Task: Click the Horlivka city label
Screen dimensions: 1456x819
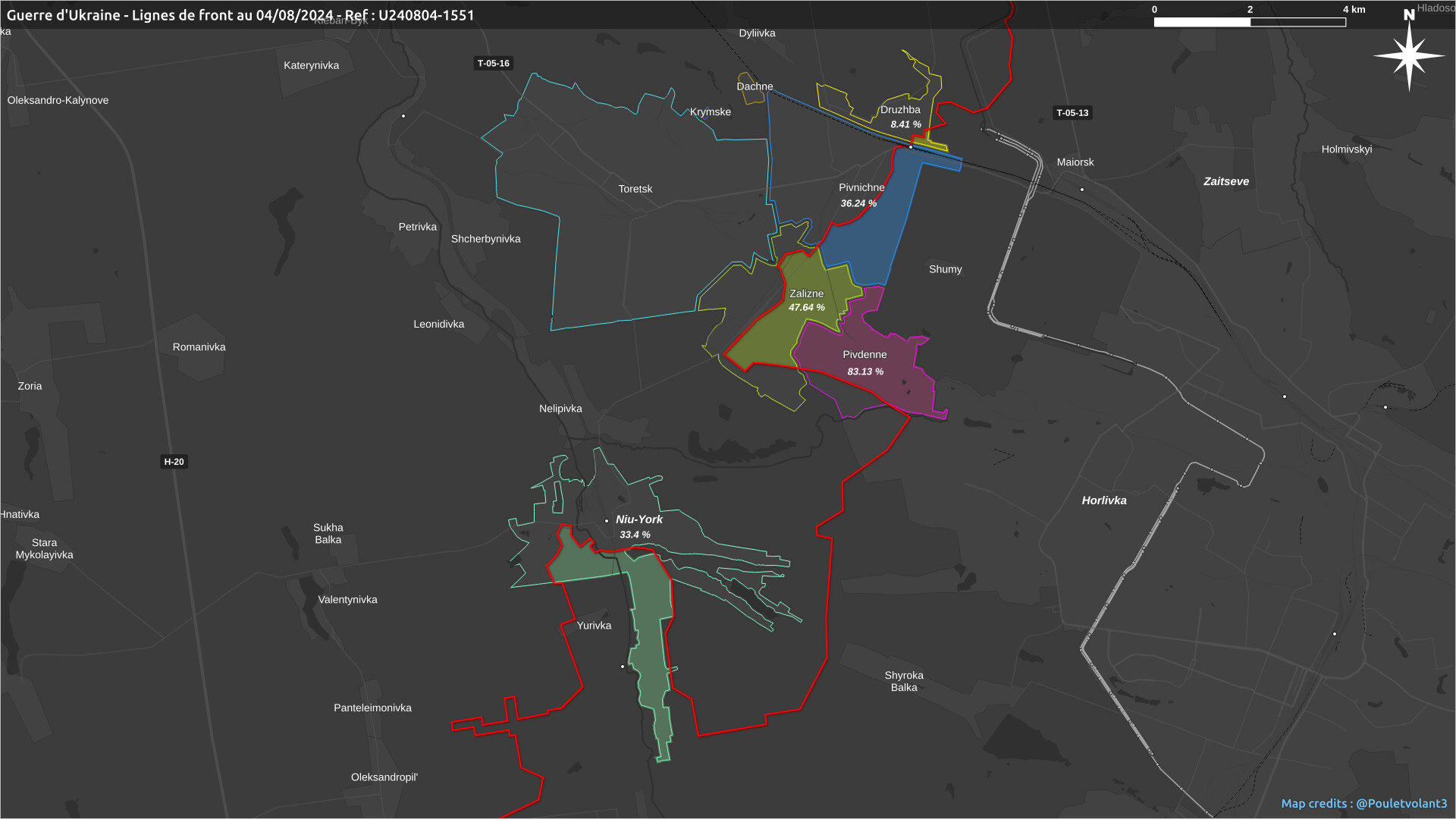Action: pos(1103,500)
